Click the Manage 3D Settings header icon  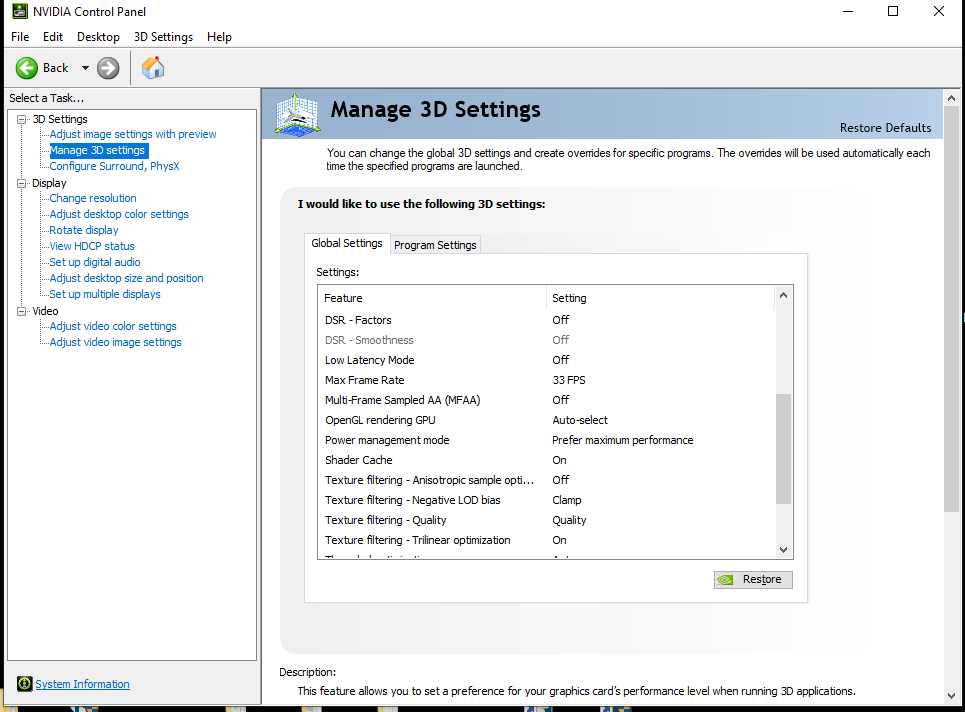(298, 114)
